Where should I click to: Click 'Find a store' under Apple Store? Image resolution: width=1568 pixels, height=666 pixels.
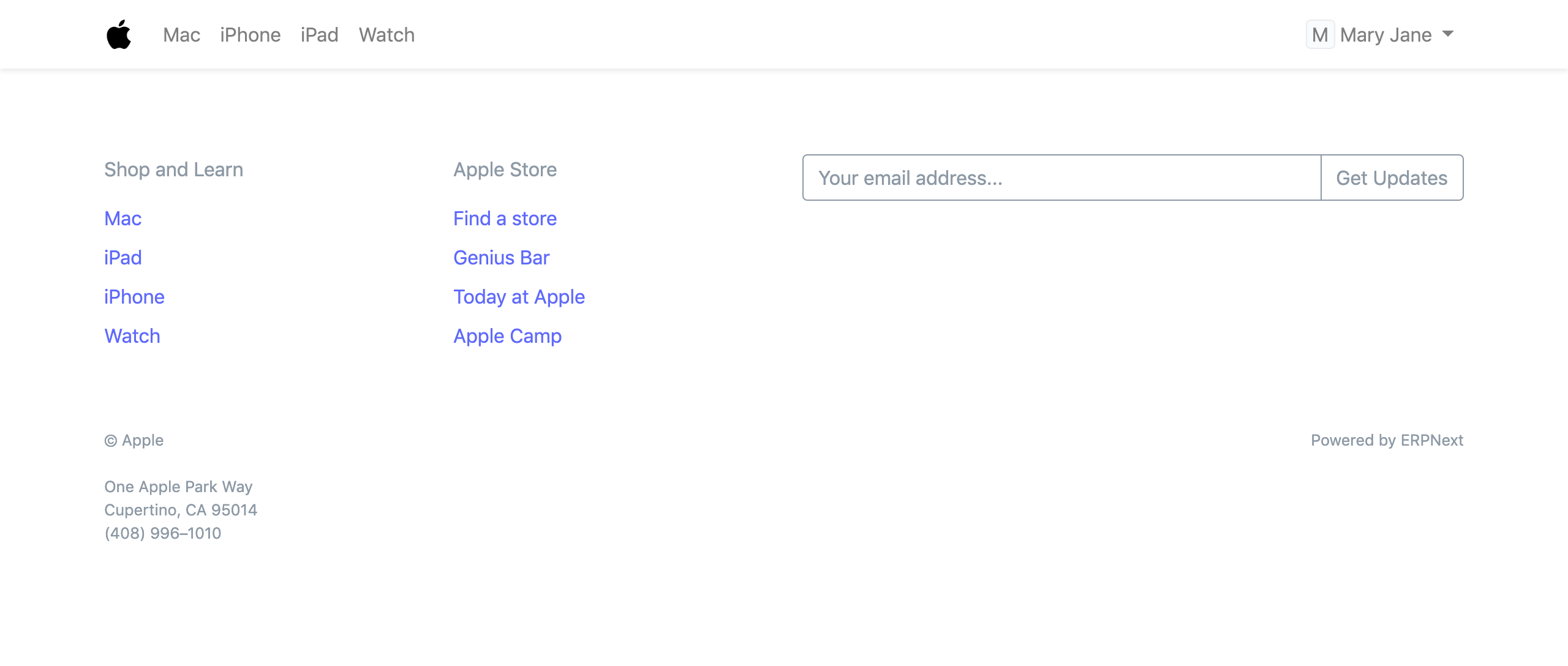click(505, 219)
